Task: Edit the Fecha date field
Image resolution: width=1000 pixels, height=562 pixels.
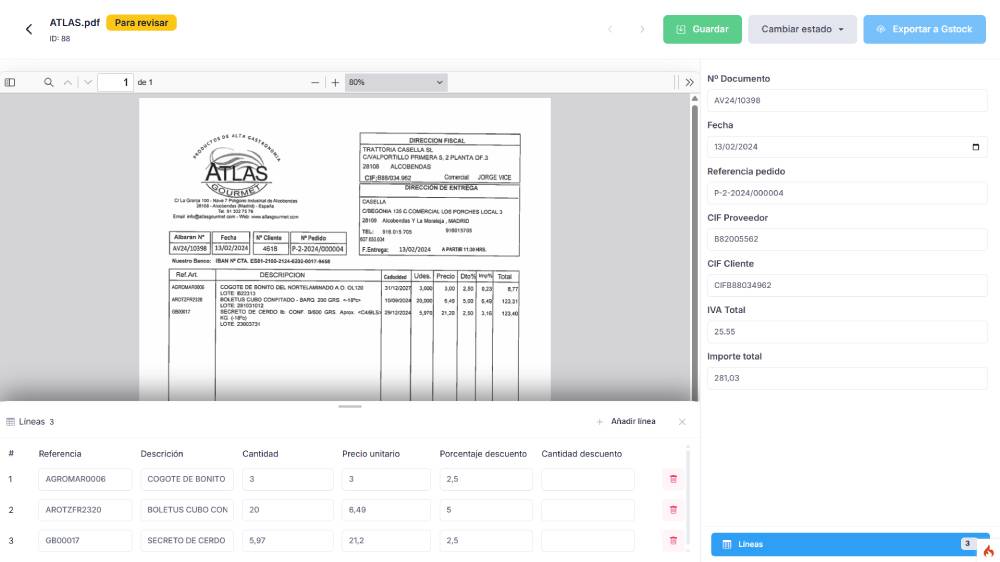Action: (x=847, y=147)
